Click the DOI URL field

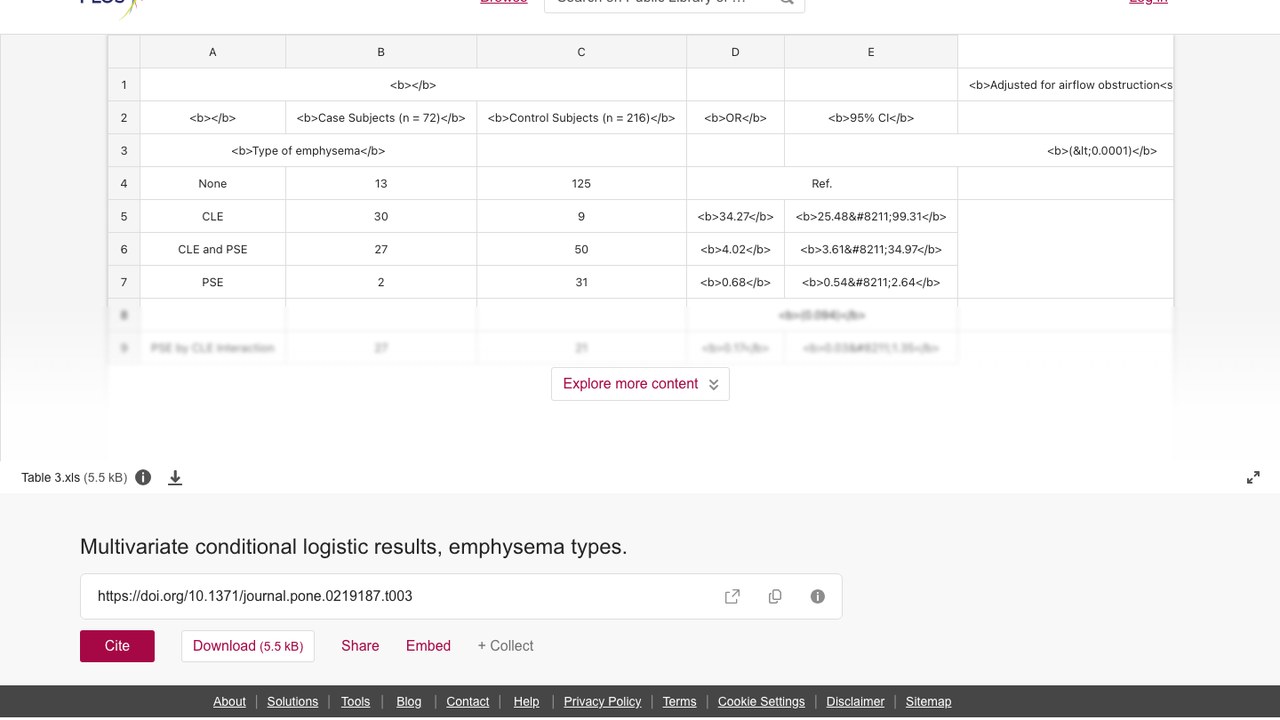461,596
